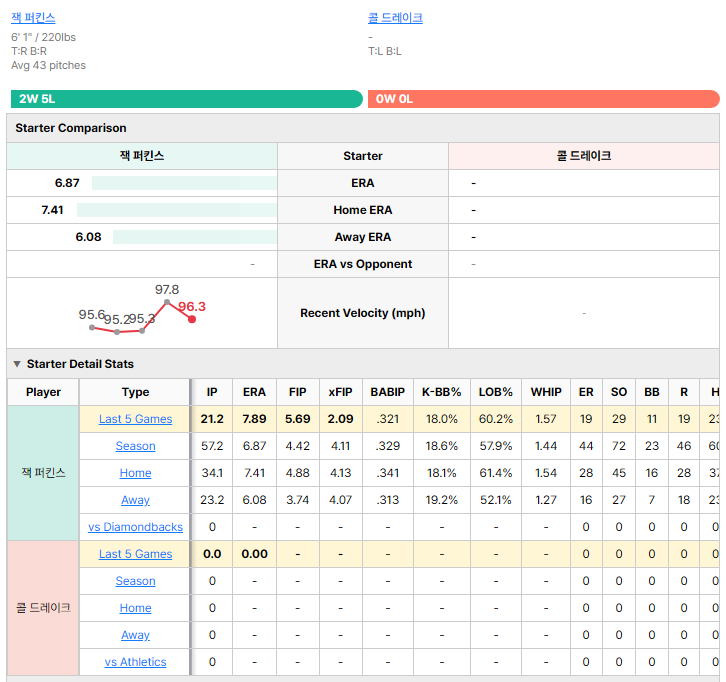Click the 7.89 ERA value in Last 5 Games
This screenshot has width=726, height=682.
click(x=254, y=419)
